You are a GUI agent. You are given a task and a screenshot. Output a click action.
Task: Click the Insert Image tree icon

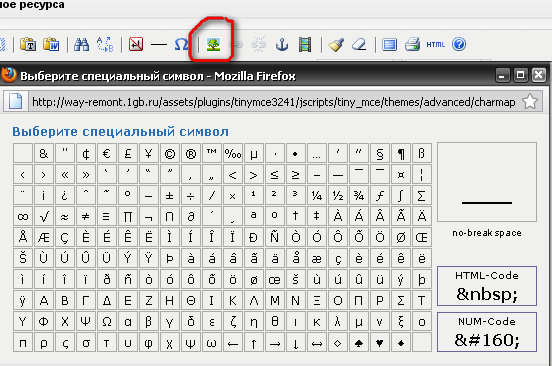point(213,44)
